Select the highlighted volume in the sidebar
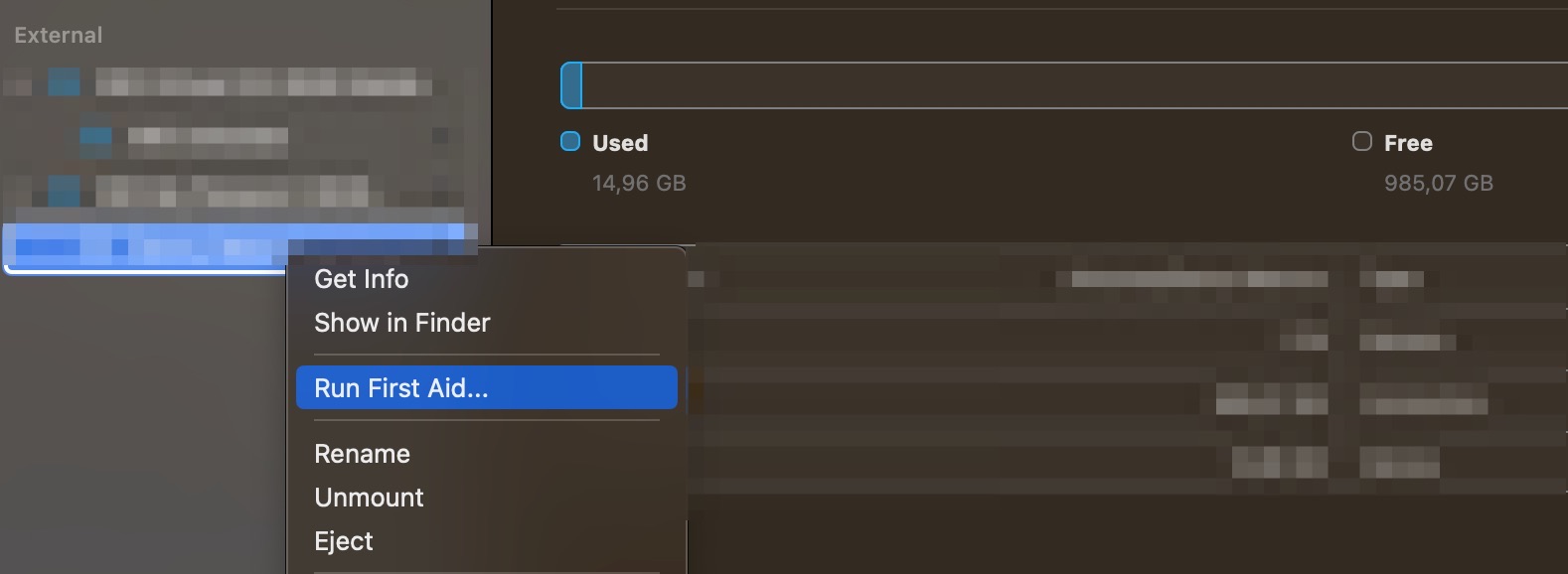 (149, 246)
